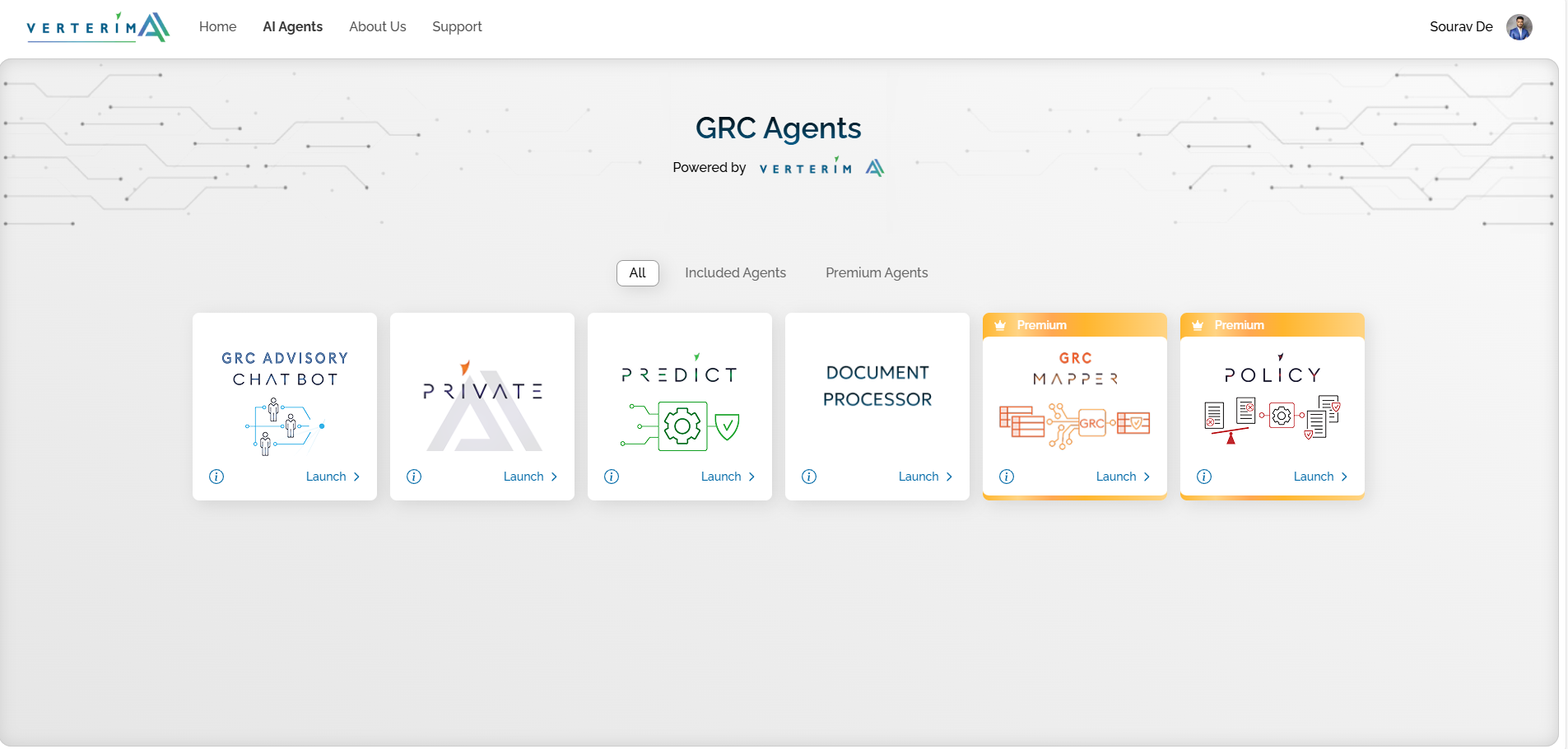
Task: Launch the Predict agent
Action: coord(728,477)
